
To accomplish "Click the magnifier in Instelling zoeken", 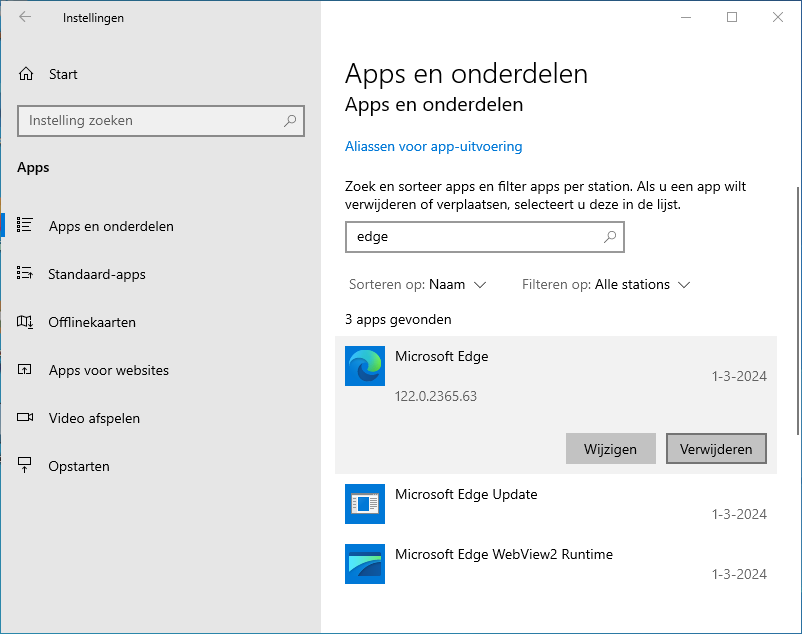I will (290, 121).
